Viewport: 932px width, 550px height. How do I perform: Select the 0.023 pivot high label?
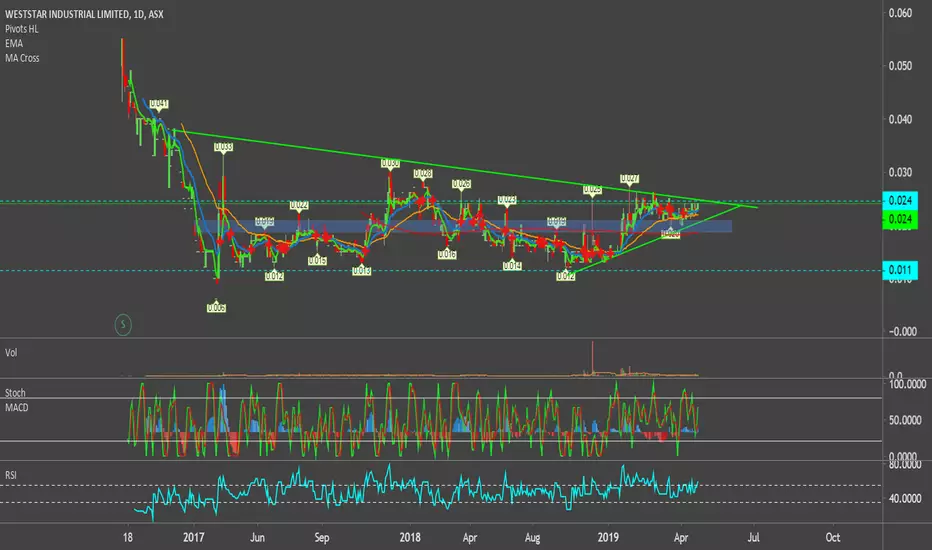point(507,200)
